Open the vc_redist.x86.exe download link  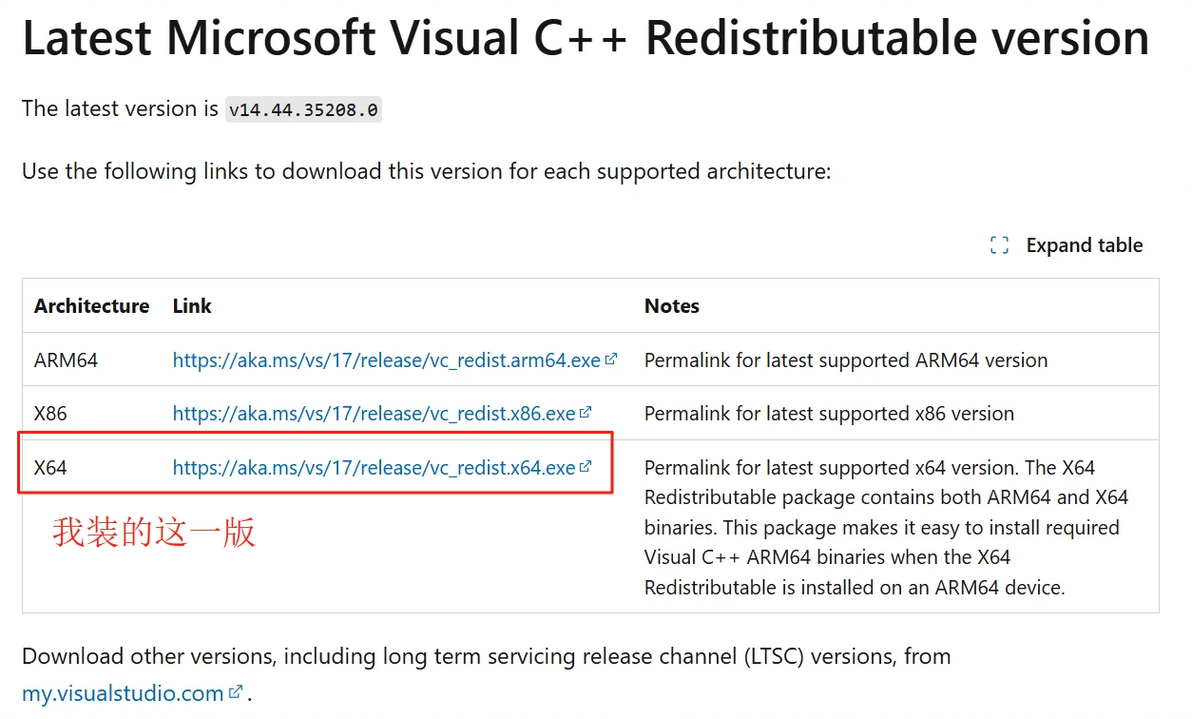click(x=373, y=413)
